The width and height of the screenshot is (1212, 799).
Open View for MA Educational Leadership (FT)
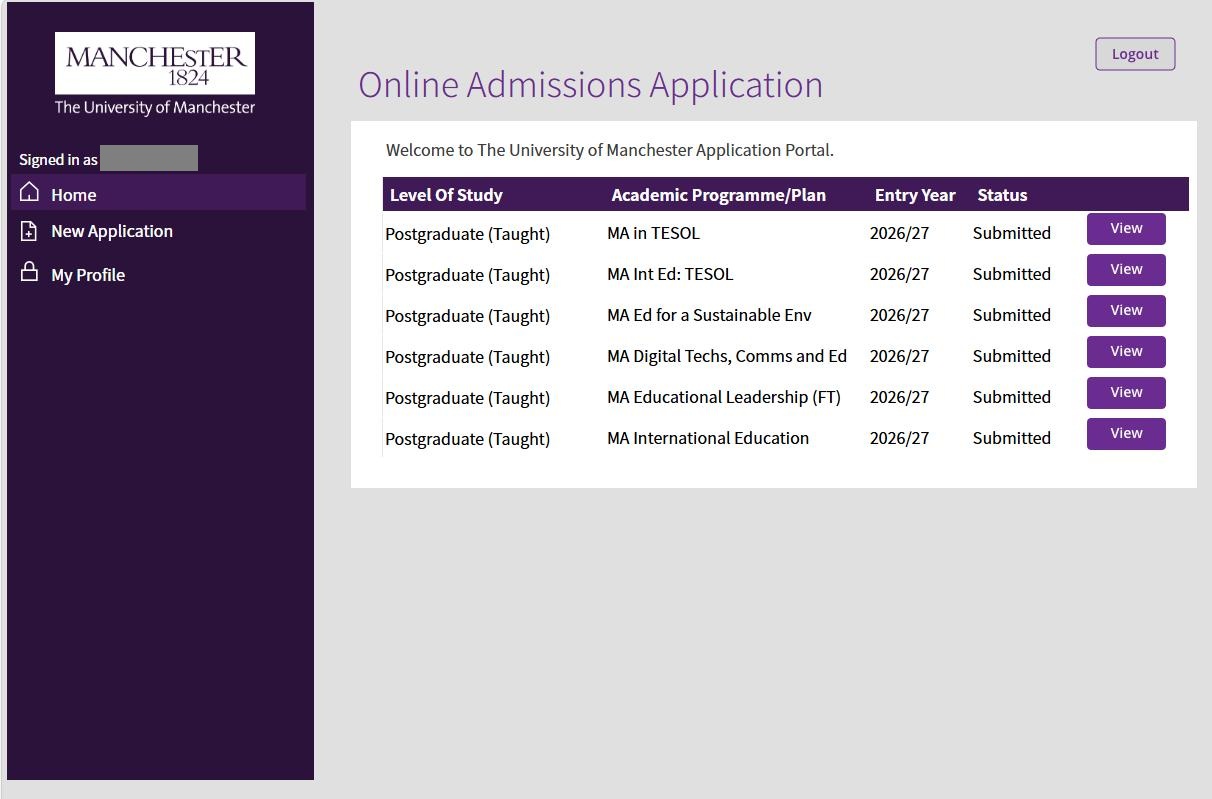click(1125, 393)
